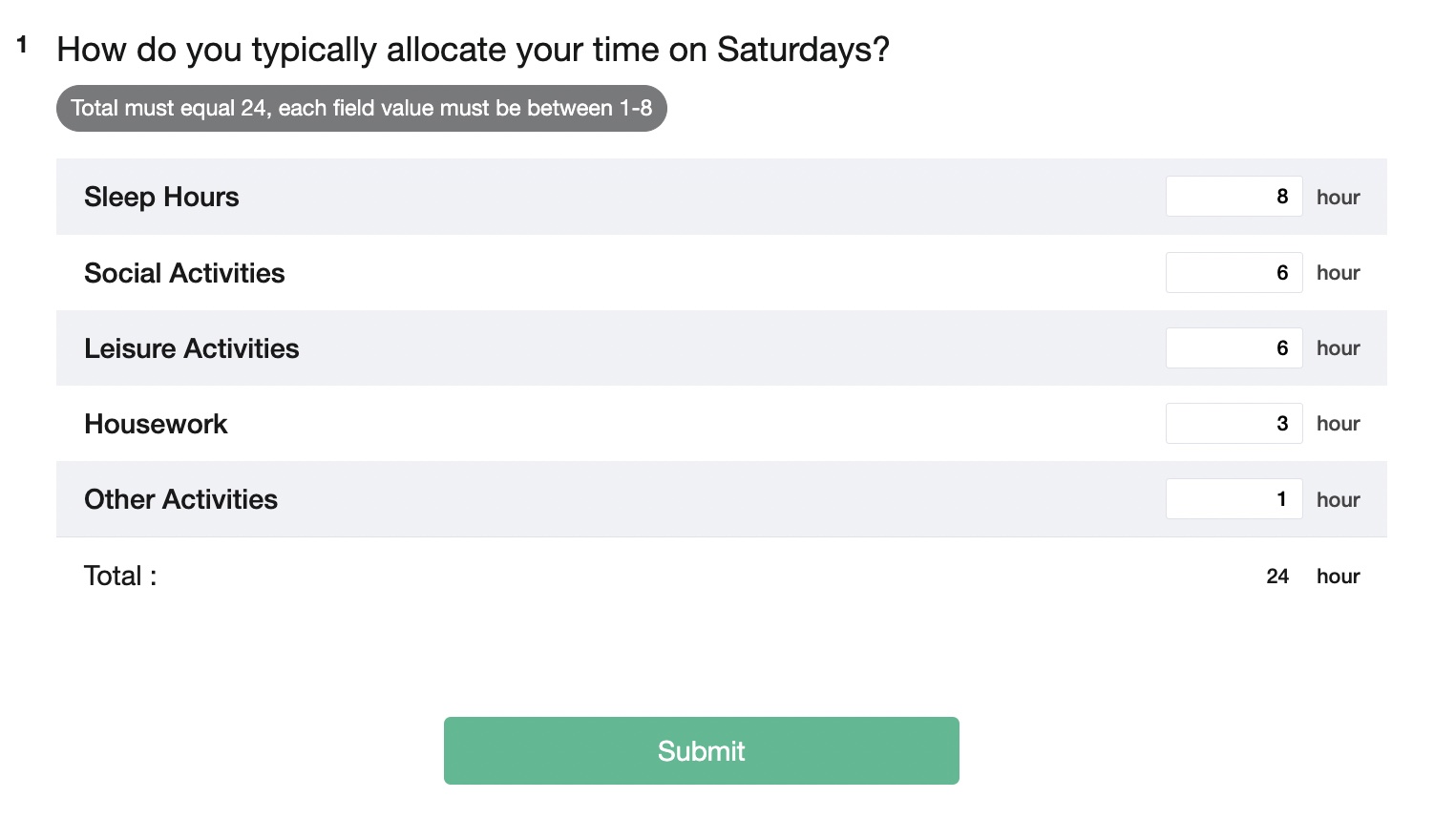Screen dimensions: 1434x840
Task: Click the Other Activities input field
Action: (1234, 498)
